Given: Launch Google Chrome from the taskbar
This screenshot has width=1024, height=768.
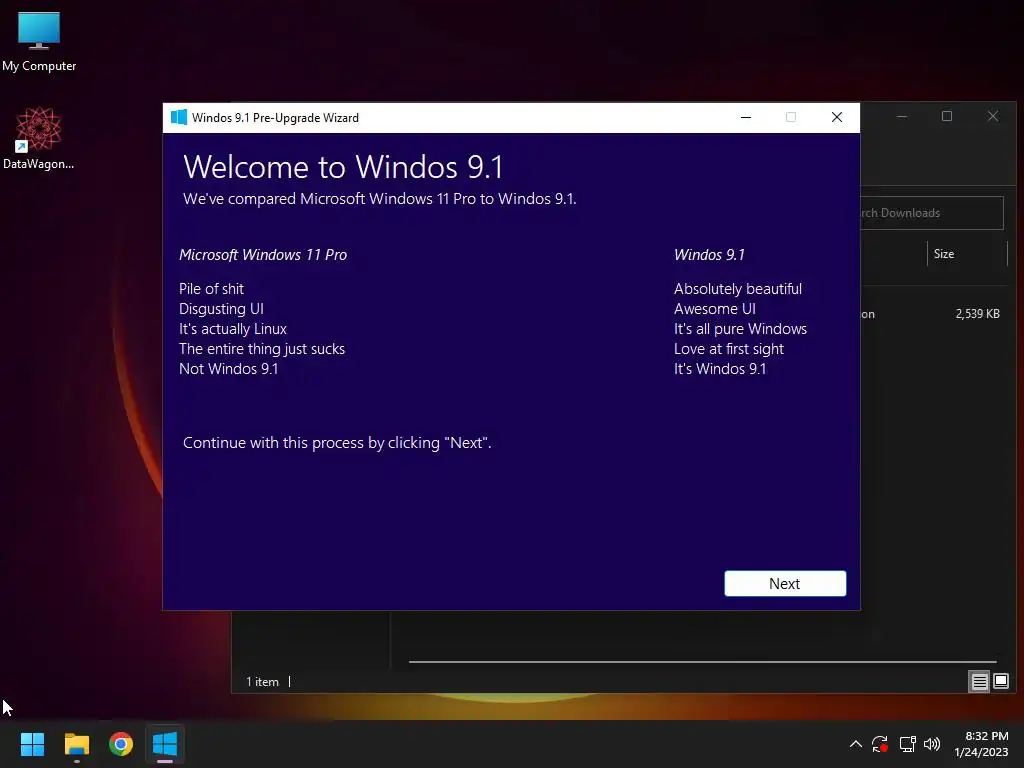Looking at the screenshot, I should (121, 744).
